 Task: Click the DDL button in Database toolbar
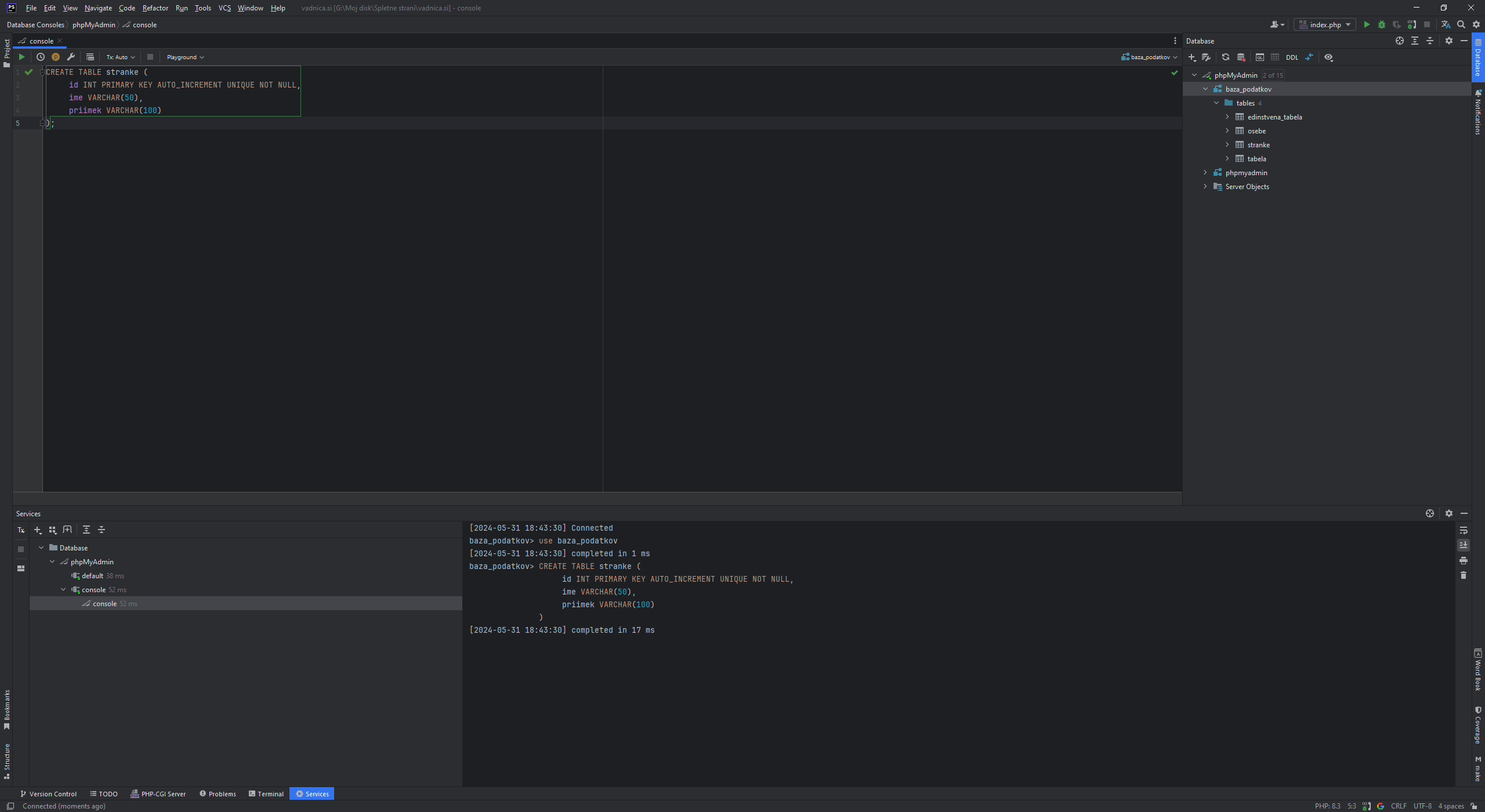pyautogui.click(x=1292, y=57)
